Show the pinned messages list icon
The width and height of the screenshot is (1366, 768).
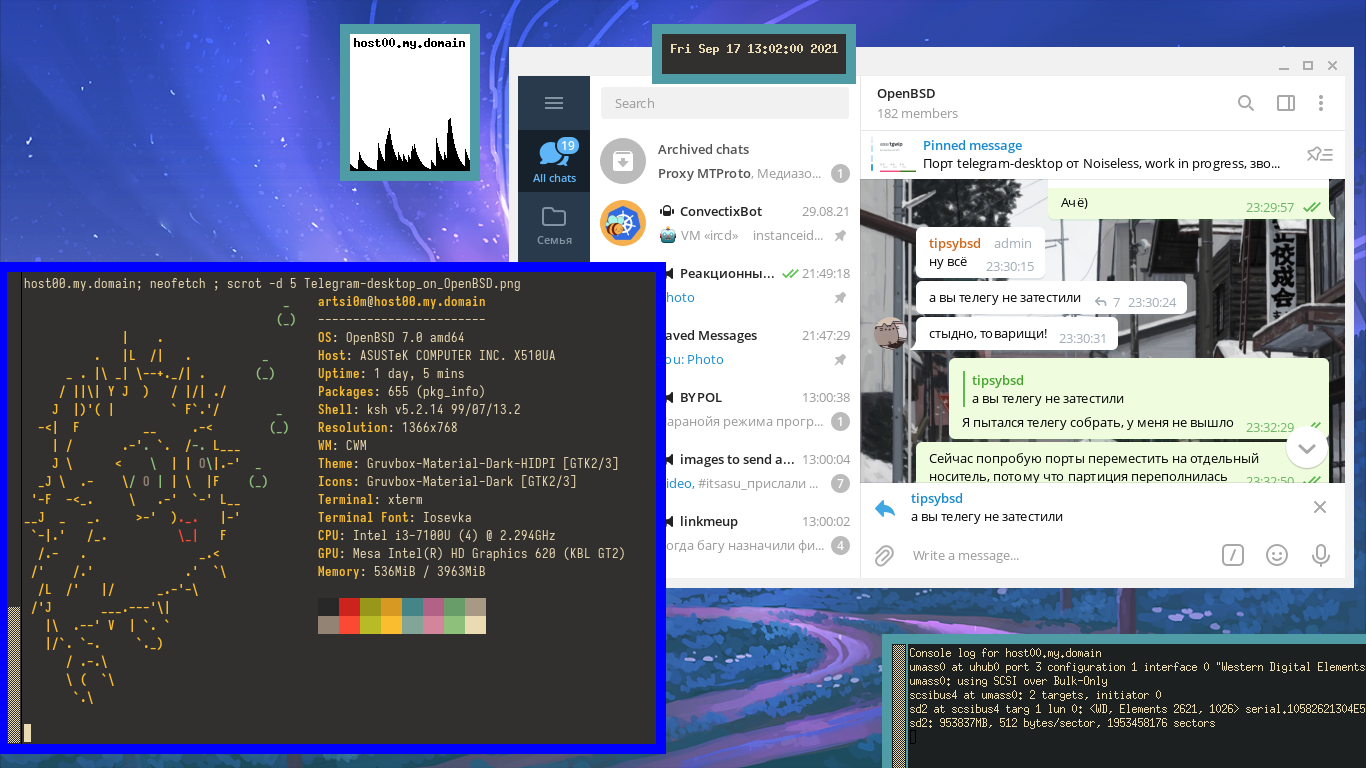click(1320, 154)
